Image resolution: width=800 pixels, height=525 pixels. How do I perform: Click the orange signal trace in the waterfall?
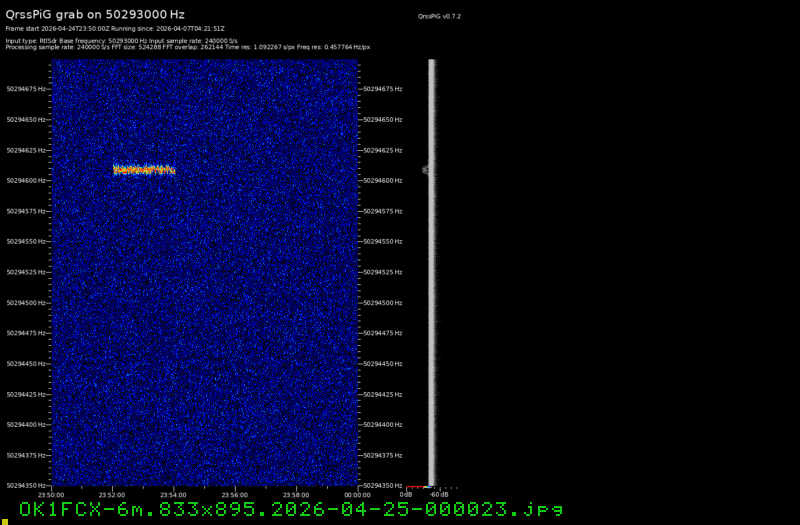coord(144,170)
